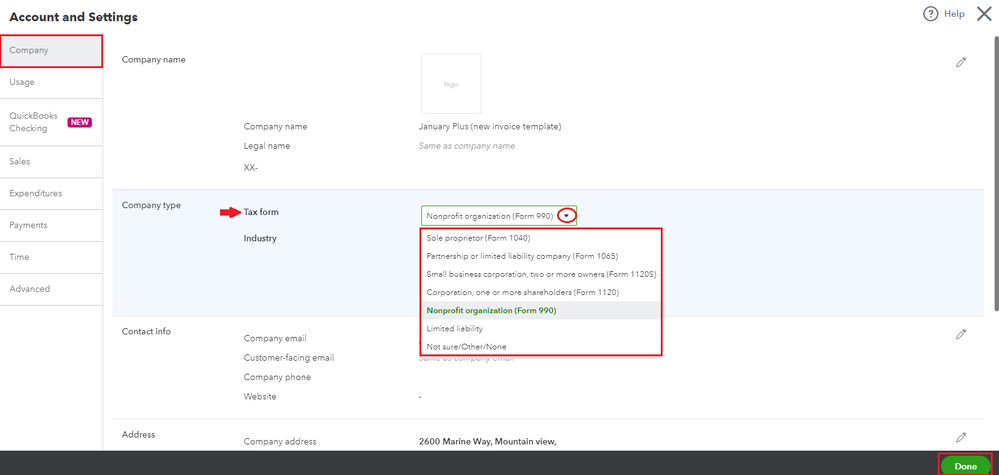
Task: Open the Company settings tab
Action: (52, 51)
